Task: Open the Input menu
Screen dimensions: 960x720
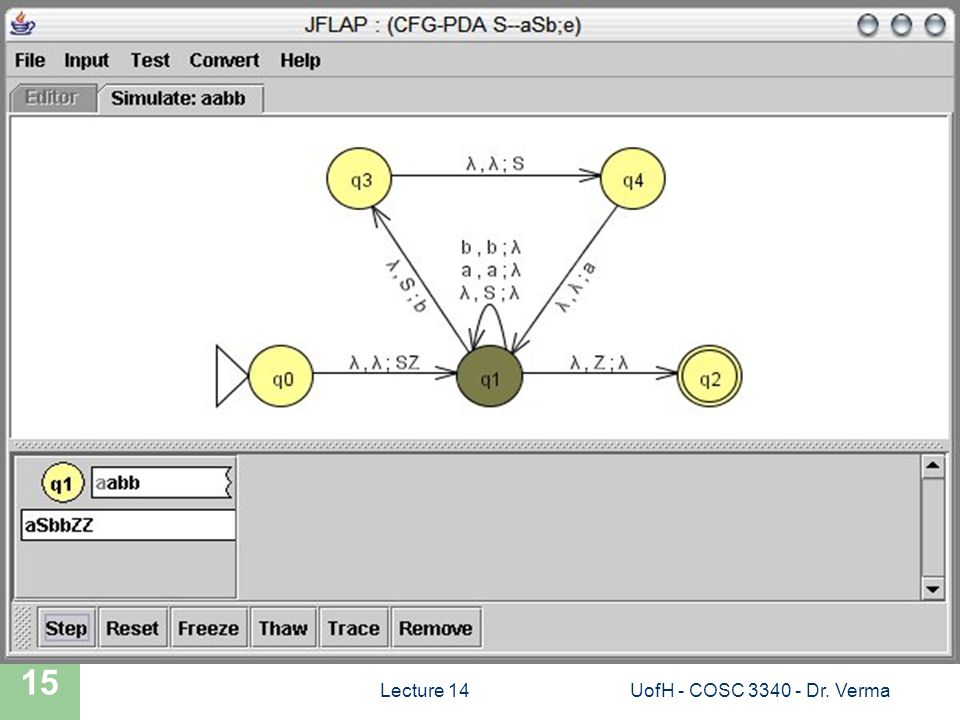Action: 86,60
